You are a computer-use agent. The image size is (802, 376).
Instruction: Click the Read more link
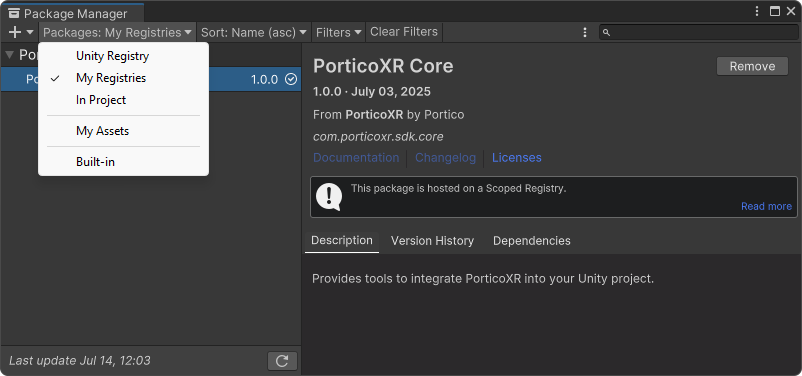point(766,206)
